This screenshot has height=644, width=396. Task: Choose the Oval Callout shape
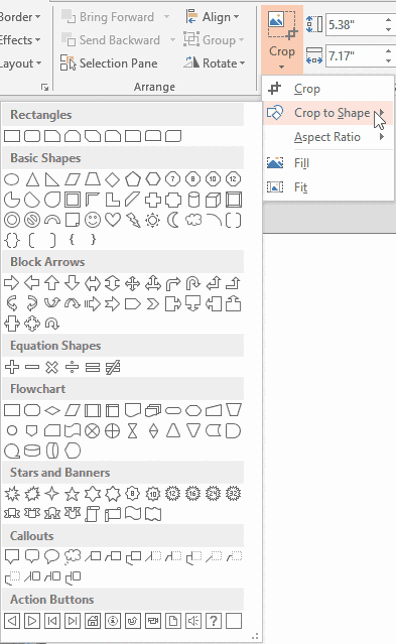52,557
